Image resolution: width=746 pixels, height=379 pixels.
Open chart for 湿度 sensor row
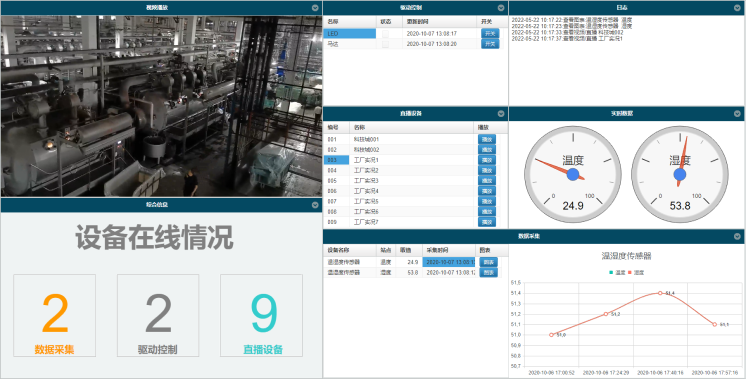pos(489,272)
